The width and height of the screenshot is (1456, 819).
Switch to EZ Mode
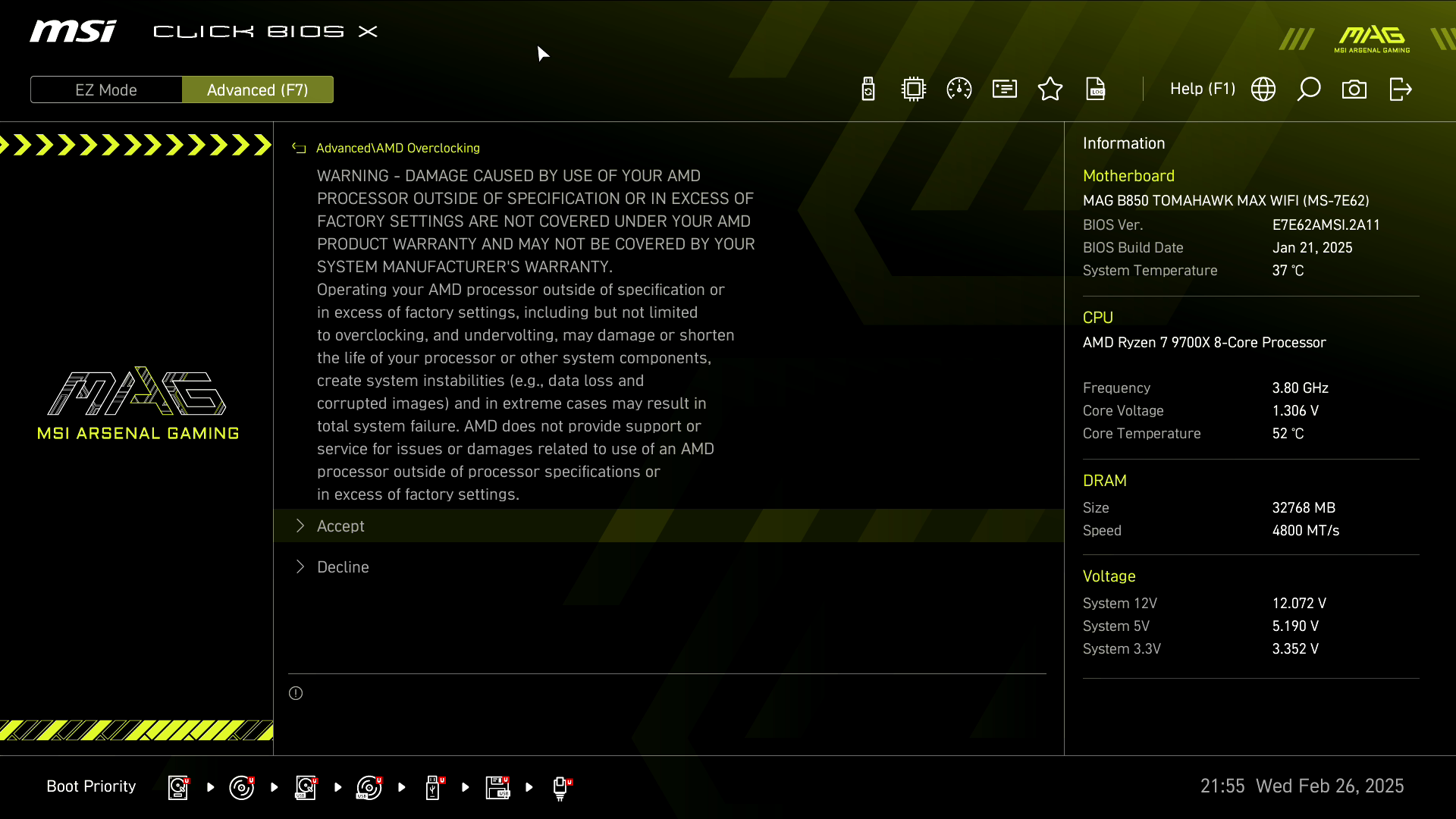[106, 89]
